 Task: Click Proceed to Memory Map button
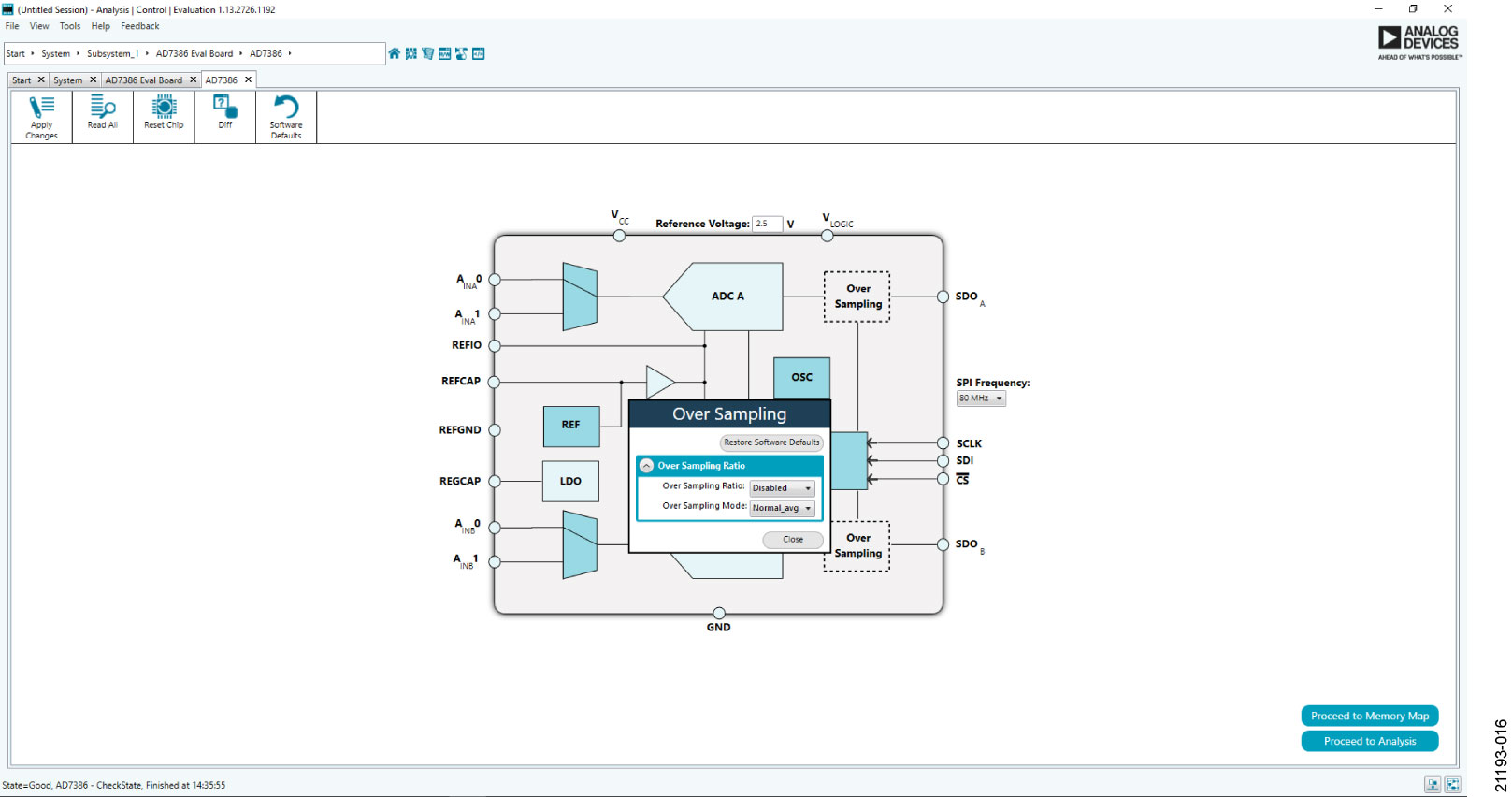tap(1369, 716)
